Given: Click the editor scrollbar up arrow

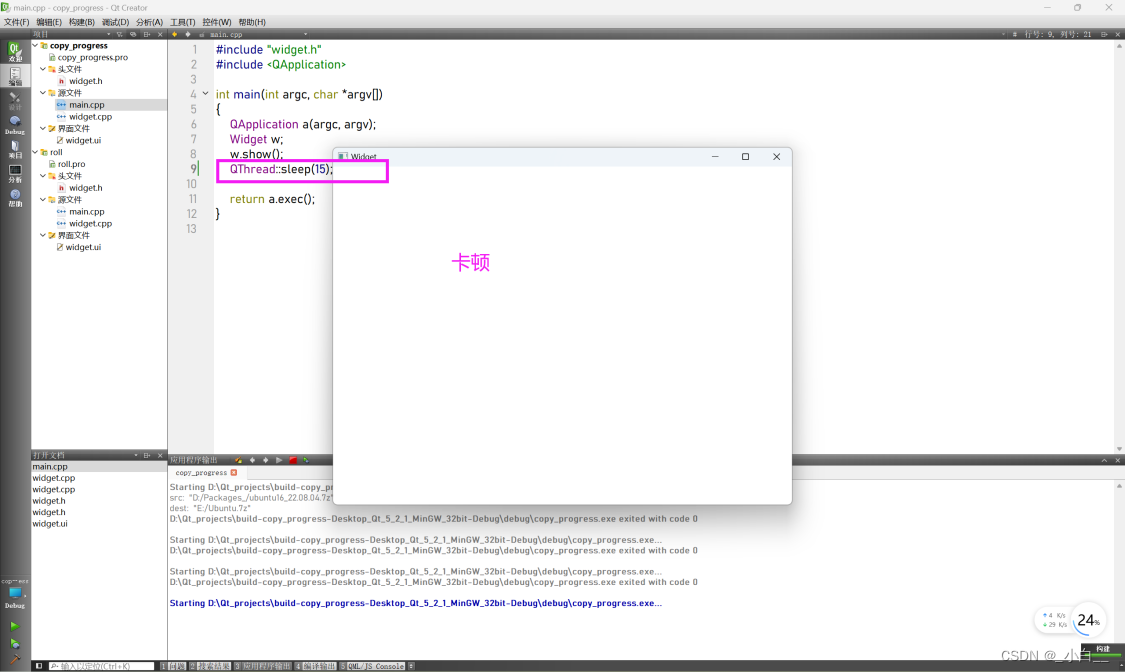Looking at the screenshot, I should pyautogui.click(x=1119, y=46).
